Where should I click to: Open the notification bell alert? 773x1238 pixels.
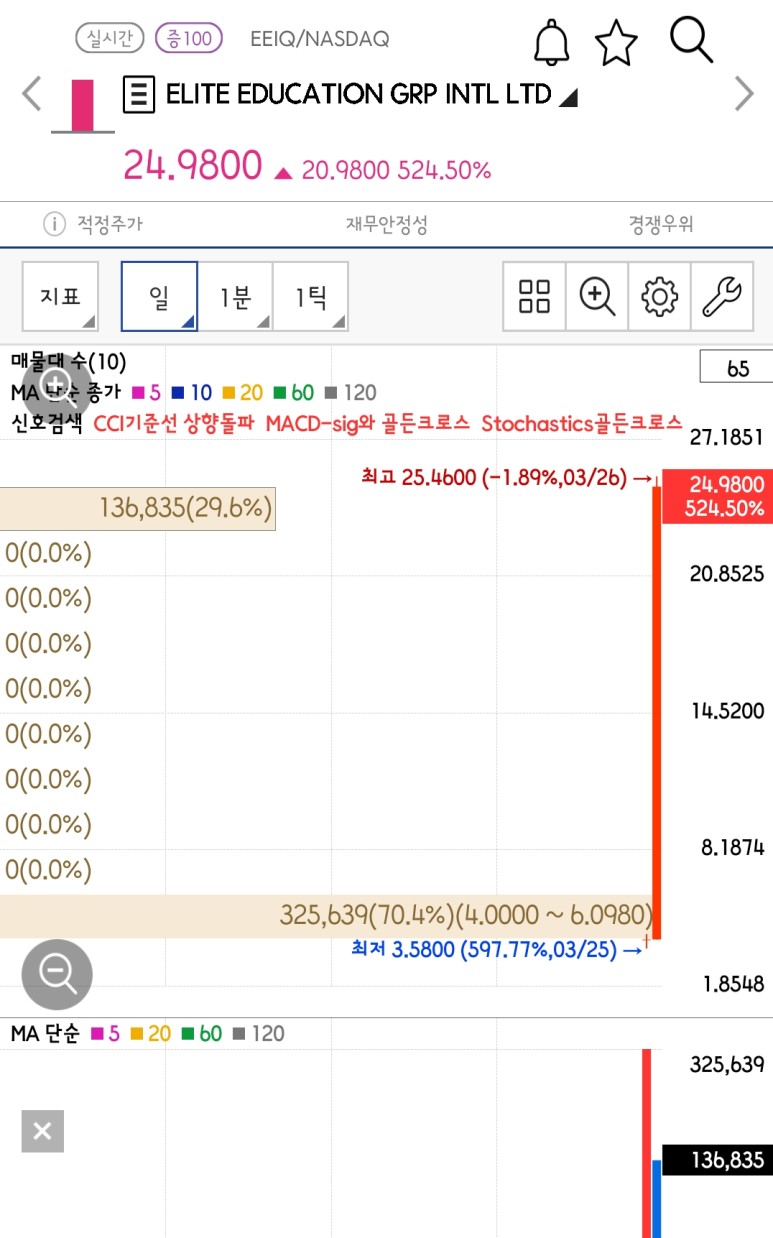pos(550,42)
